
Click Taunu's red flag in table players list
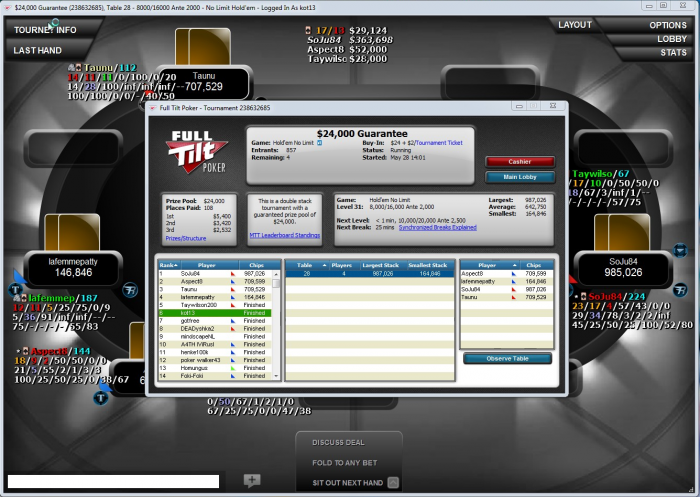514,297
